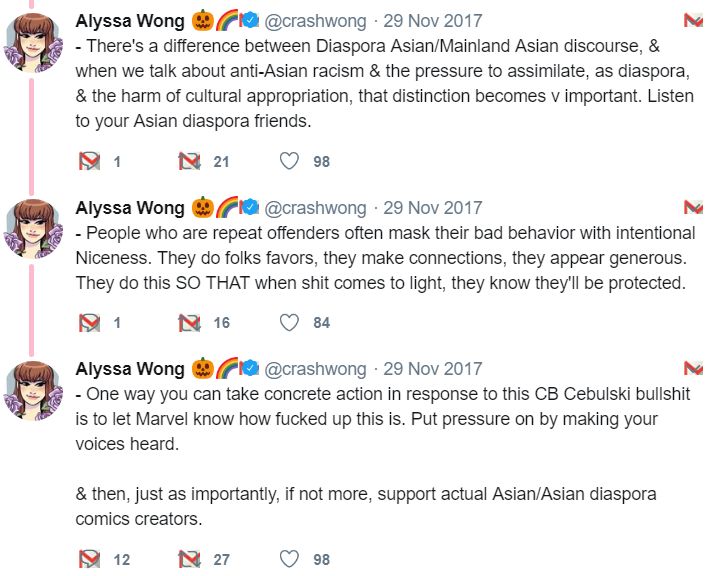The width and height of the screenshot is (724, 576).
Task: Click the avatar beside the CB Cebulski tweet
Action: (x=34, y=390)
